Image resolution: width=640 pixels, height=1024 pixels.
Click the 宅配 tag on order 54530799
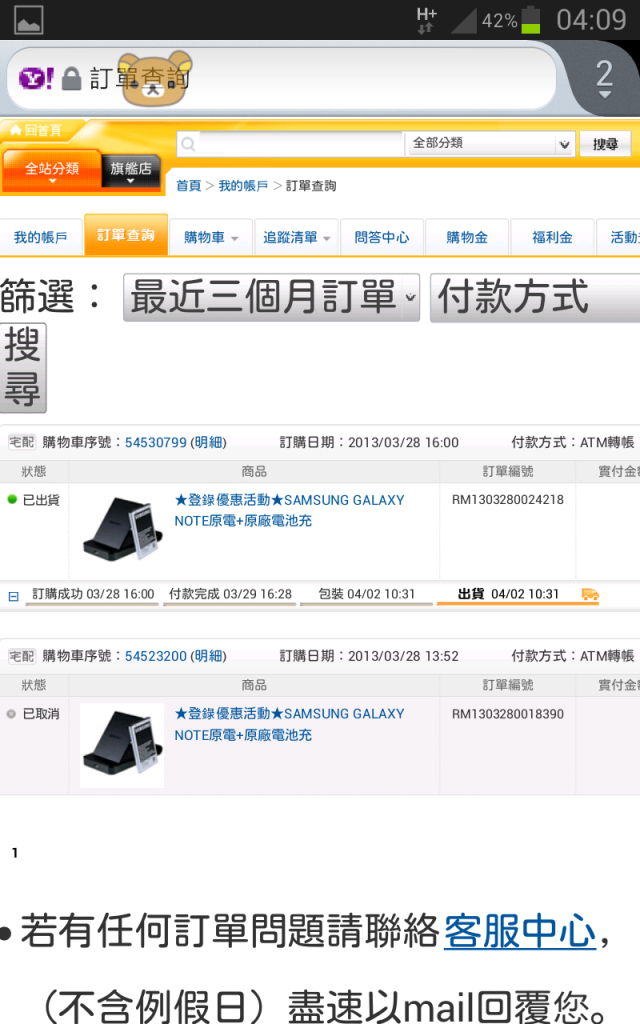point(22,442)
